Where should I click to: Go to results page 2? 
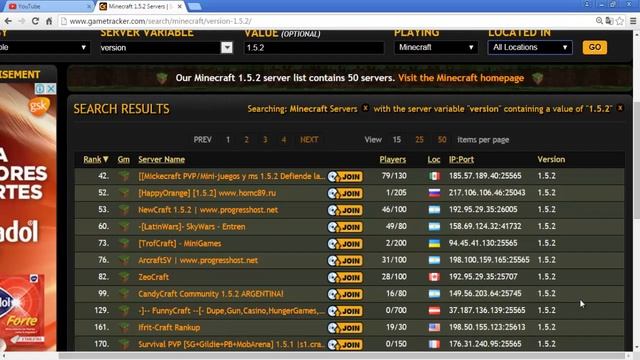[246, 140]
